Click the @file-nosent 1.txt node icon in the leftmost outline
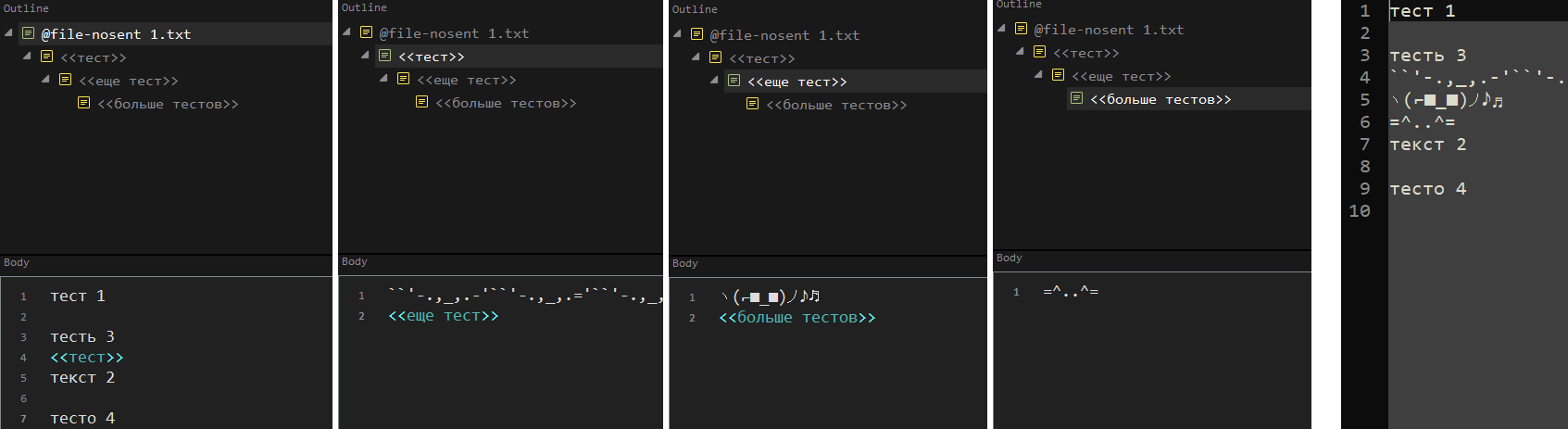Viewport: 1568px width, 429px height. click(x=29, y=34)
